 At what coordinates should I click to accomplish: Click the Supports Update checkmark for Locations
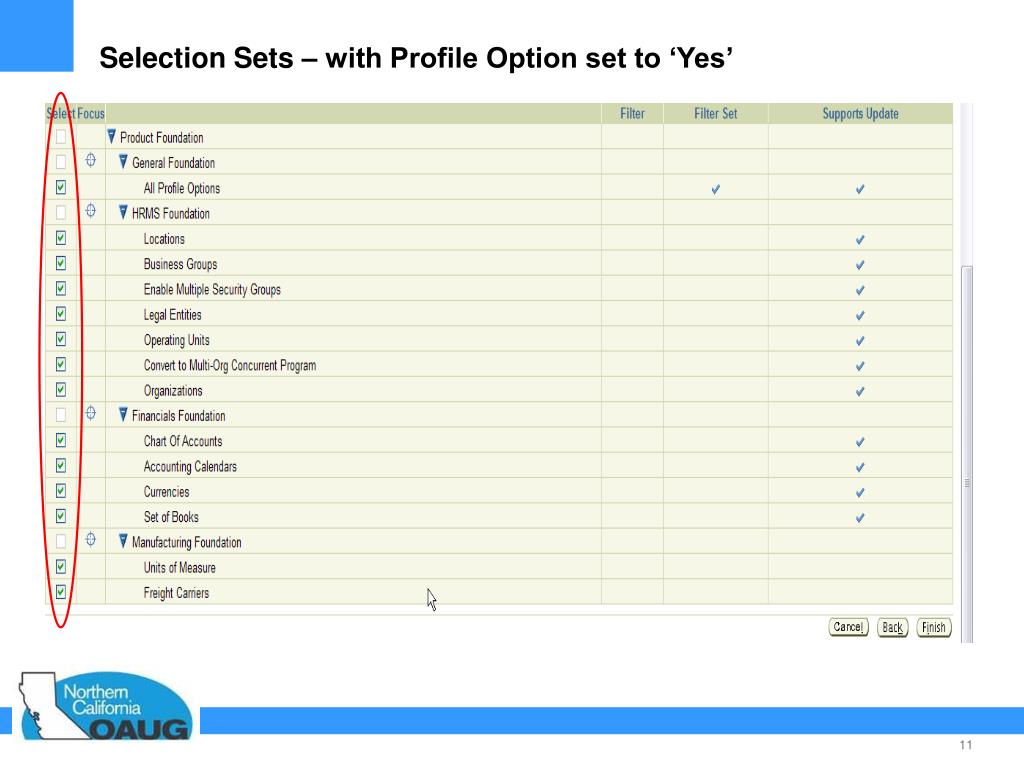860,240
